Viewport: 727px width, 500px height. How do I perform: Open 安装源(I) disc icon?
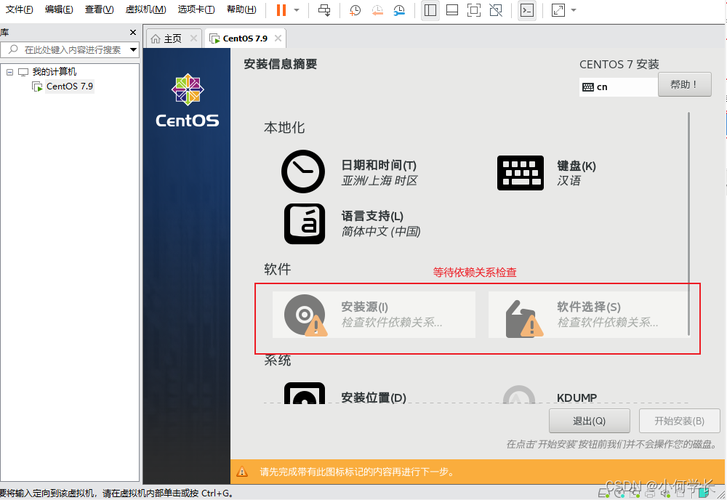pos(306,315)
